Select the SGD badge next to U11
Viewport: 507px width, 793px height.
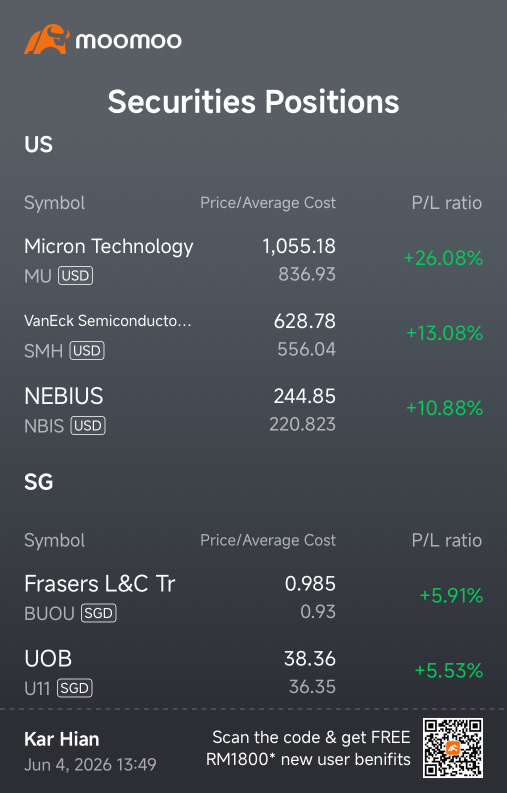(74, 688)
